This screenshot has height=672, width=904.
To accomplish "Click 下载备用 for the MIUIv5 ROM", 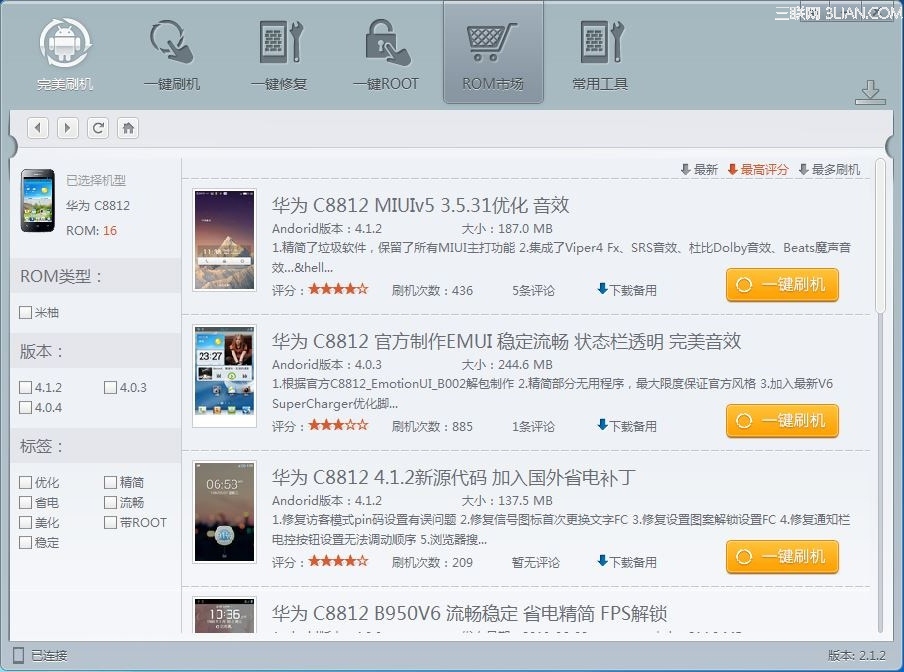I will [x=627, y=290].
